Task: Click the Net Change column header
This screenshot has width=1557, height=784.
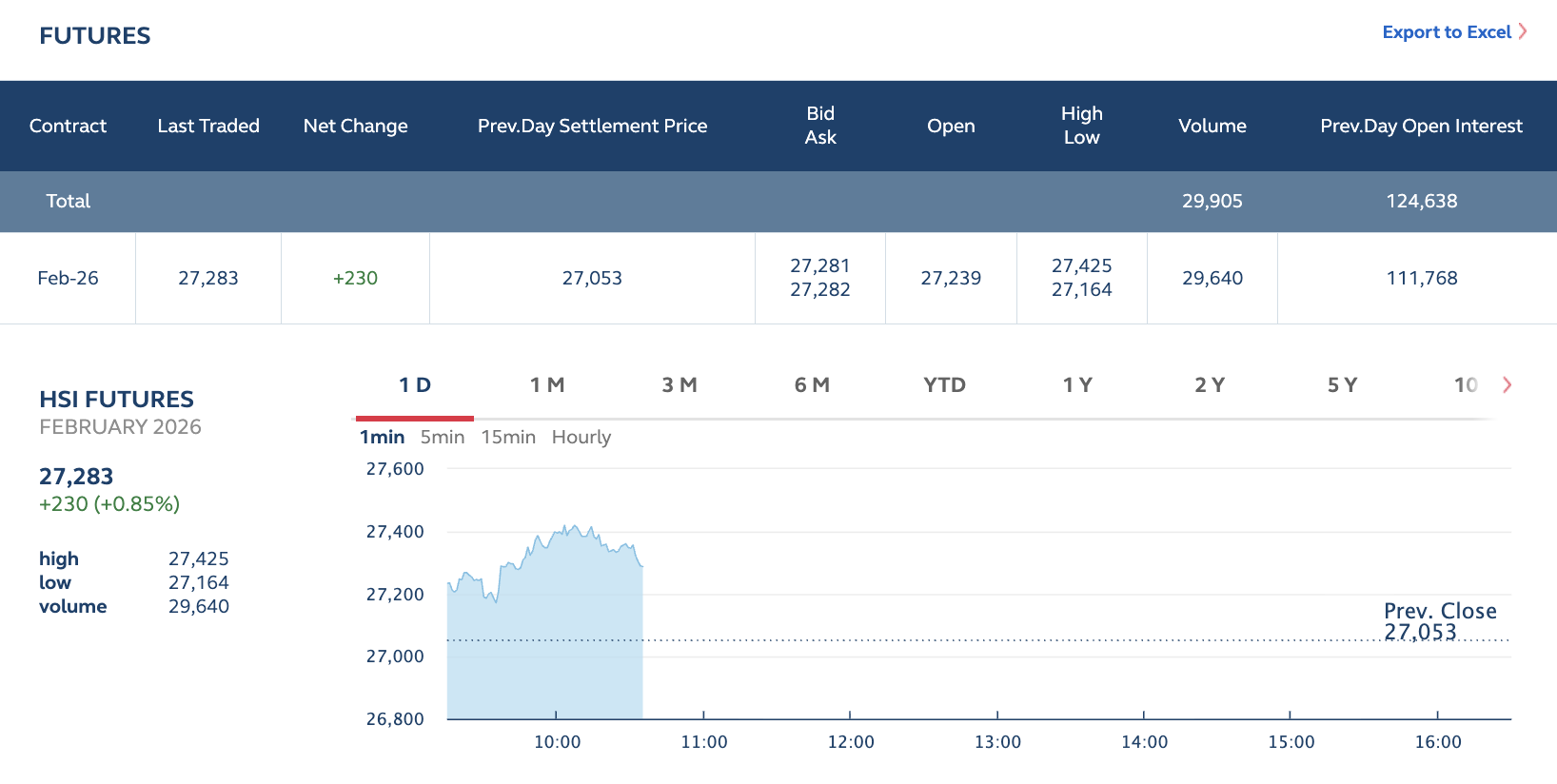Action: [x=355, y=126]
